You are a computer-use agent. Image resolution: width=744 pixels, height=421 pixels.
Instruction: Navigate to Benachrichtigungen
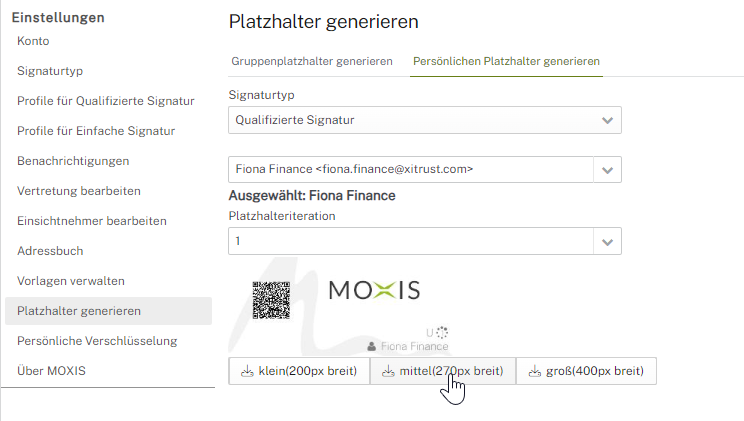pyautogui.click(x=73, y=161)
